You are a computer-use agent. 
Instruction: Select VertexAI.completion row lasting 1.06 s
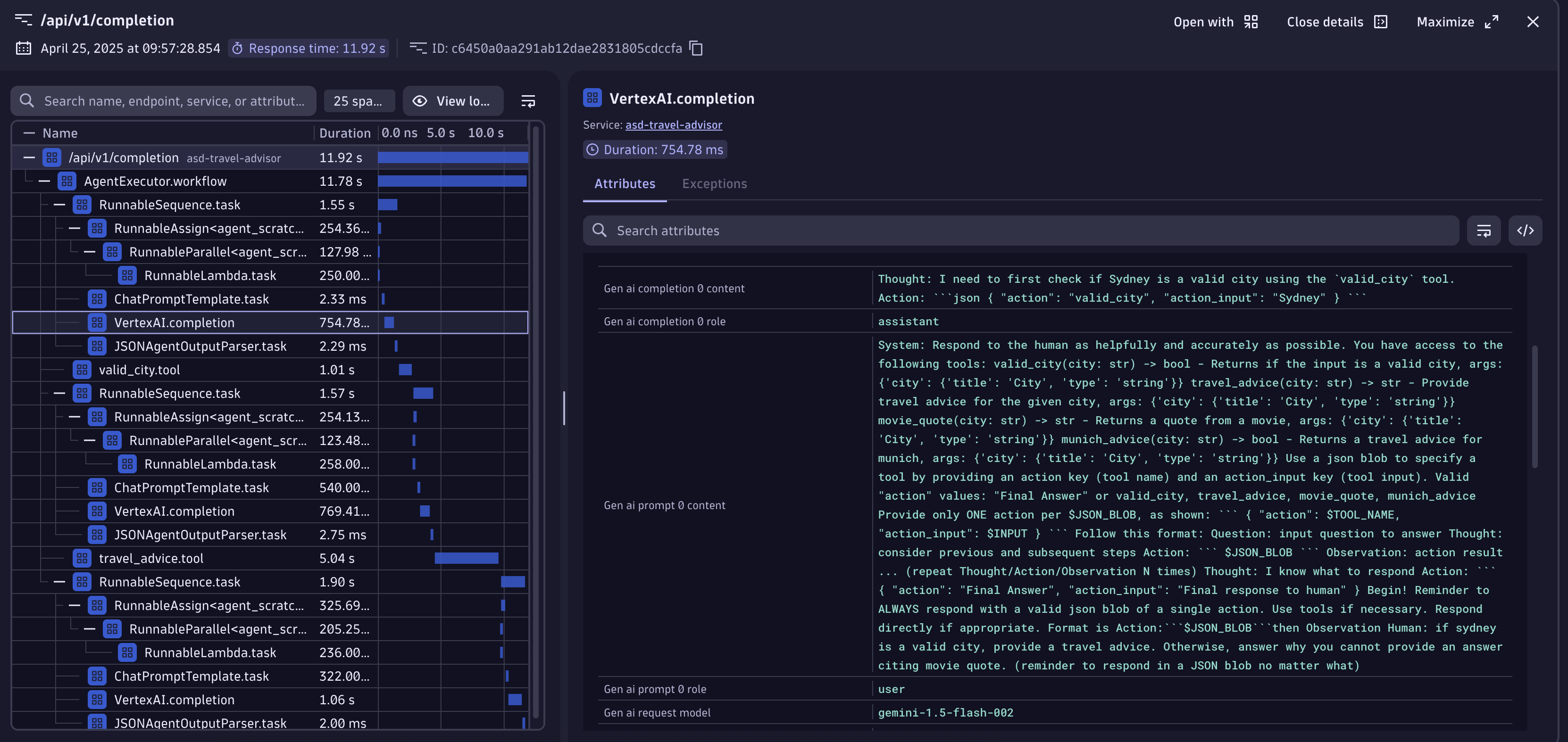pos(270,700)
